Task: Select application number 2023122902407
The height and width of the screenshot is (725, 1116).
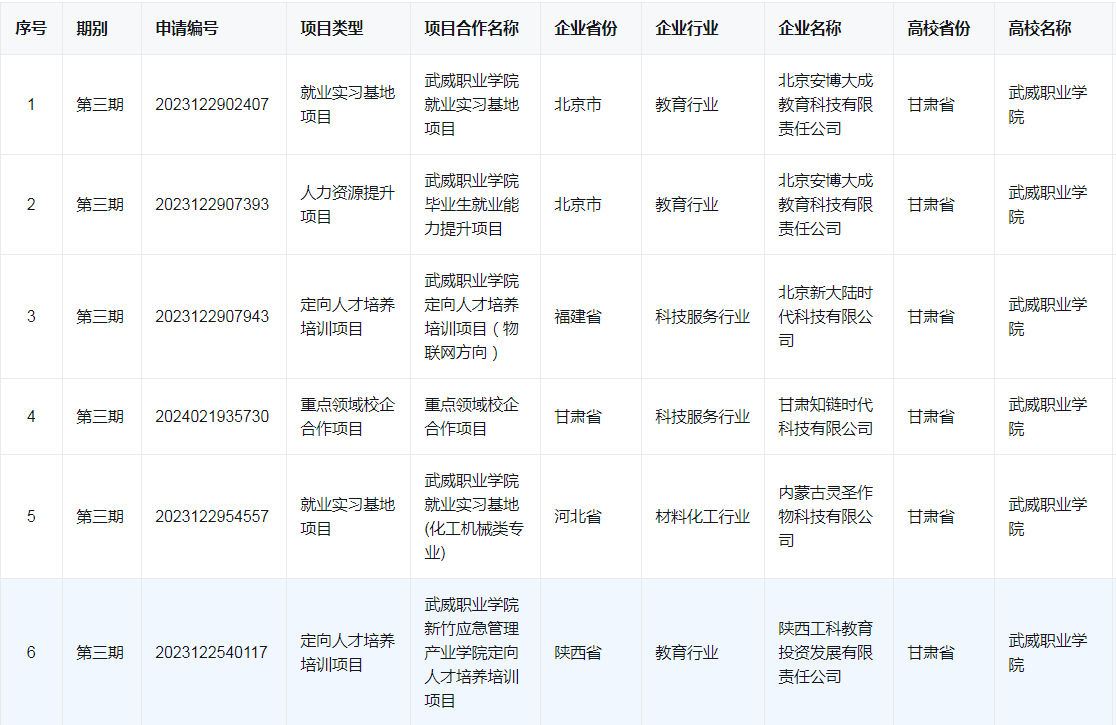Action: coord(214,103)
